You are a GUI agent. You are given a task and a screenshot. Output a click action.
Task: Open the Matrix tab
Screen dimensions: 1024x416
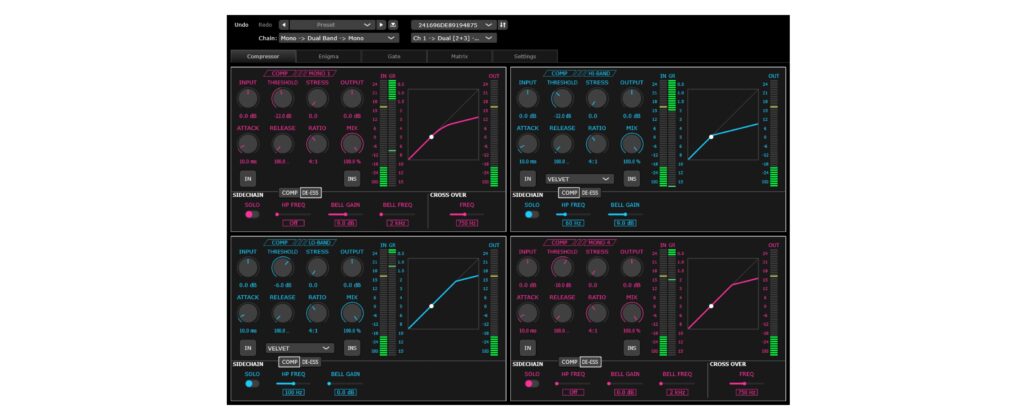click(x=459, y=57)
